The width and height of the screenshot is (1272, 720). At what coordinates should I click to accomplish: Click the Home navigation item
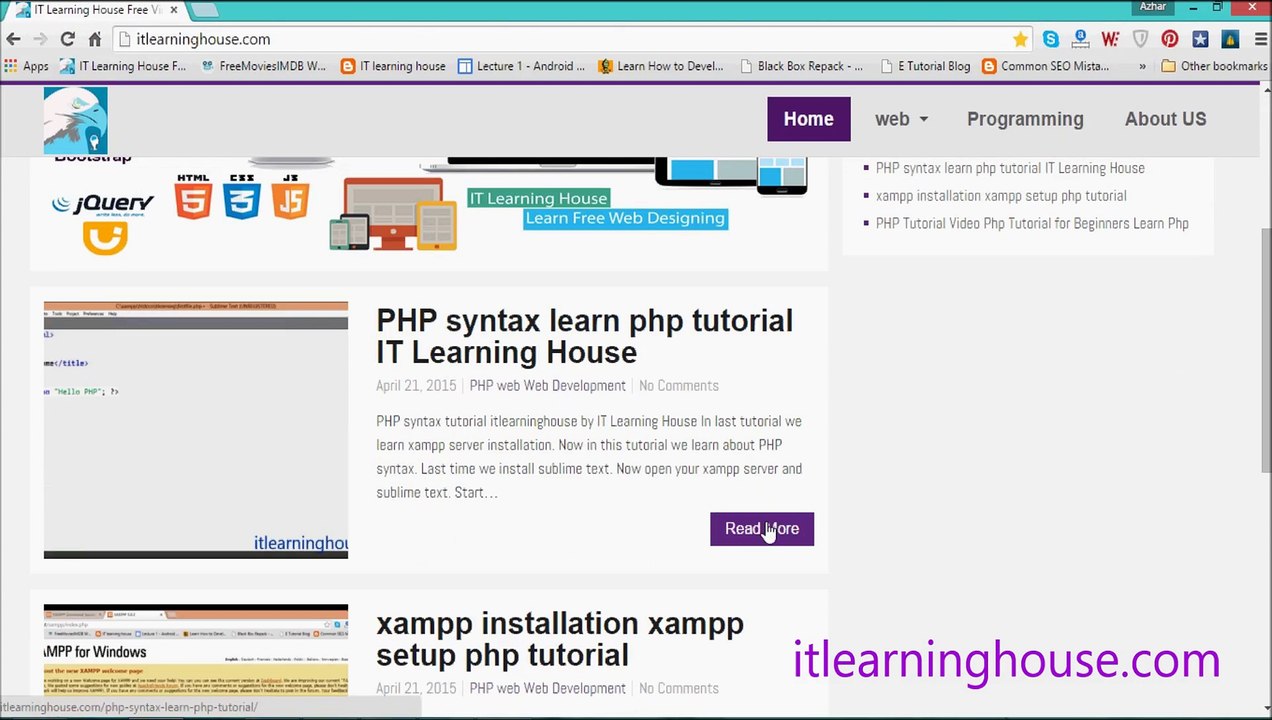(x=808, y=119)
